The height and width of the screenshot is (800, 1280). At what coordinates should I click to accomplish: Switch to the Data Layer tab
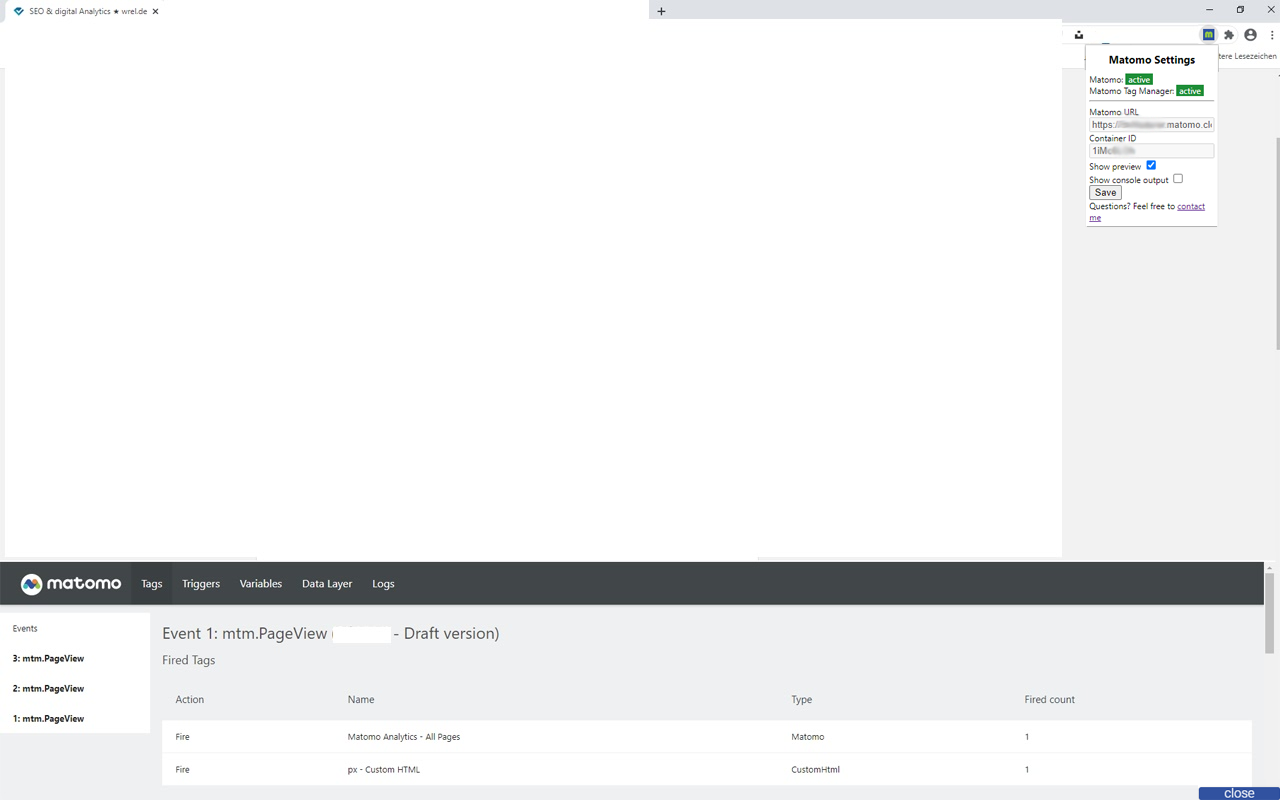click(327, 584)
